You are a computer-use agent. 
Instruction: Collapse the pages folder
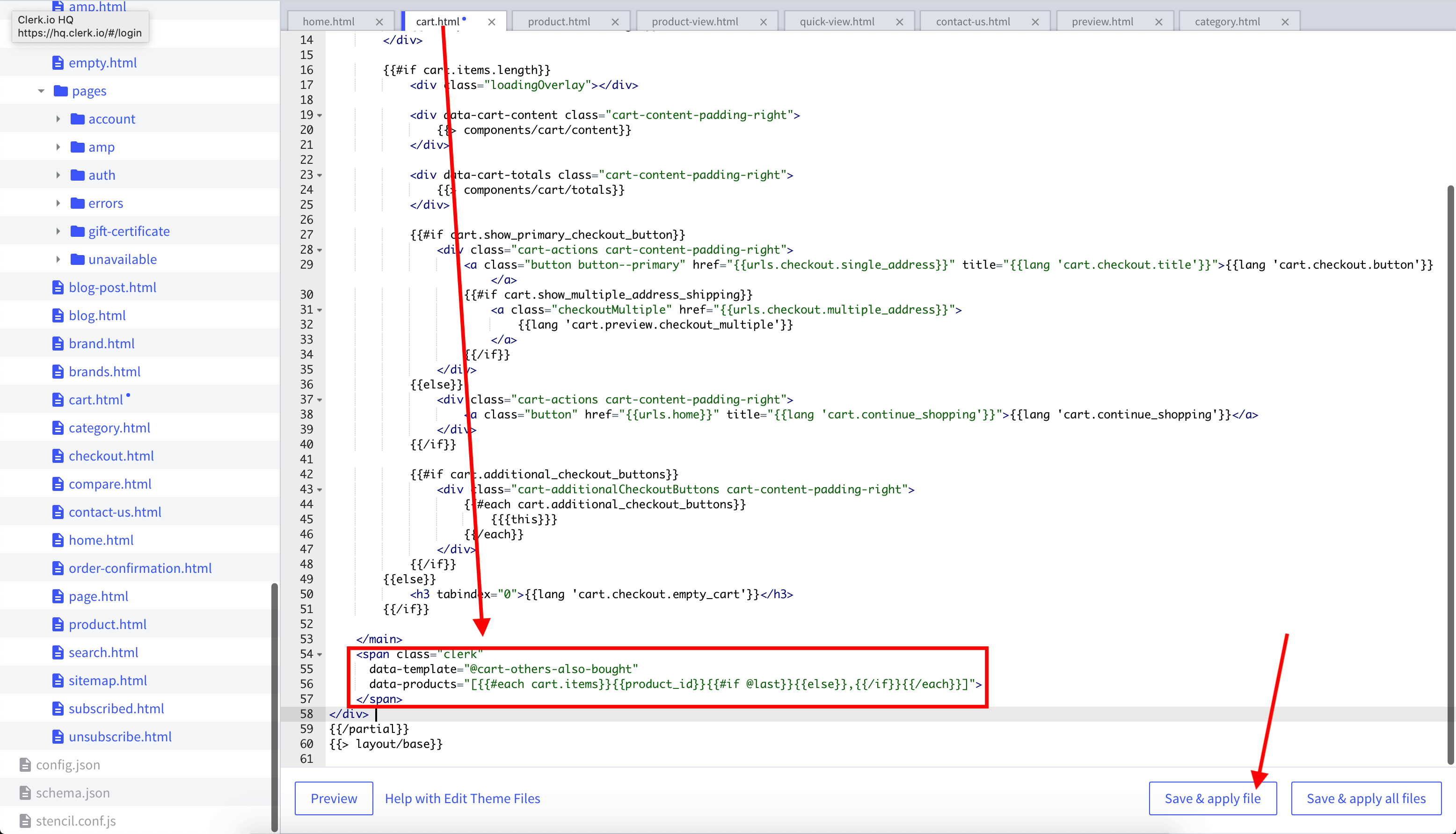pos(41,91)
